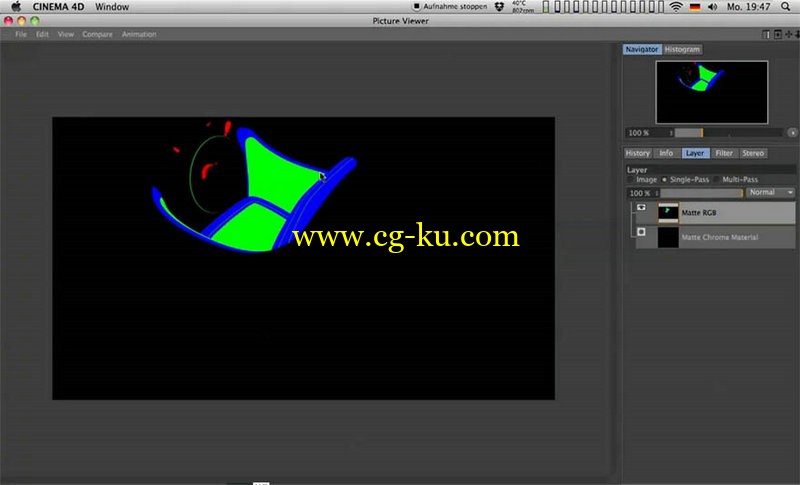800x485 pixels.
Task: Open the Edit menu in Picture Viewer
Action: 42,34
